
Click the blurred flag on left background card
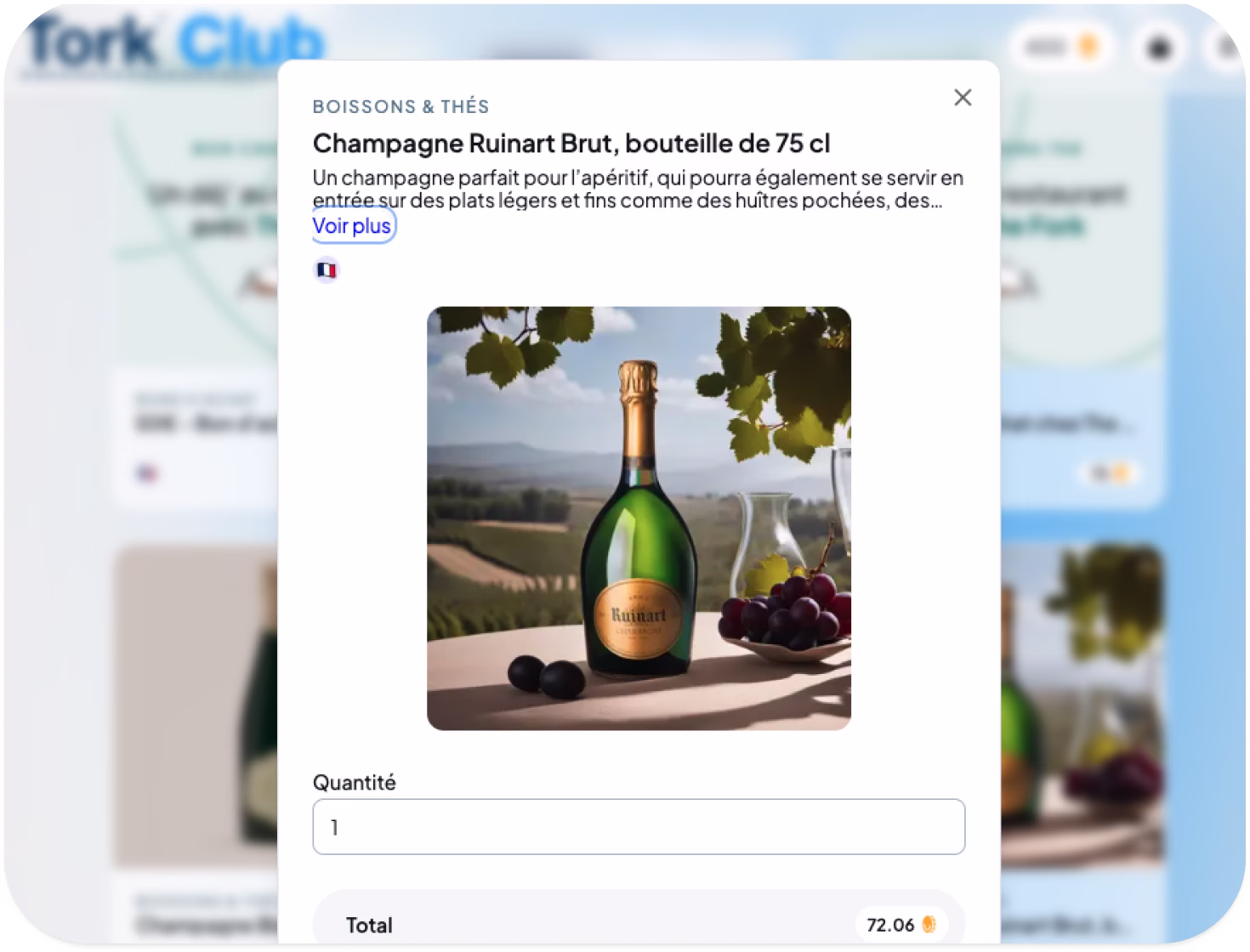pyautogui.click(x=147, y=473)
